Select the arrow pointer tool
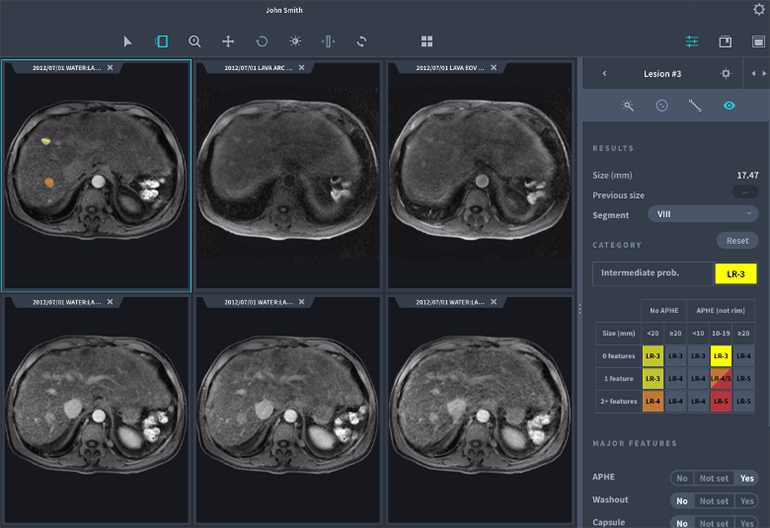The width and height of the screenshot is (770, 528). tap(128, 41)
